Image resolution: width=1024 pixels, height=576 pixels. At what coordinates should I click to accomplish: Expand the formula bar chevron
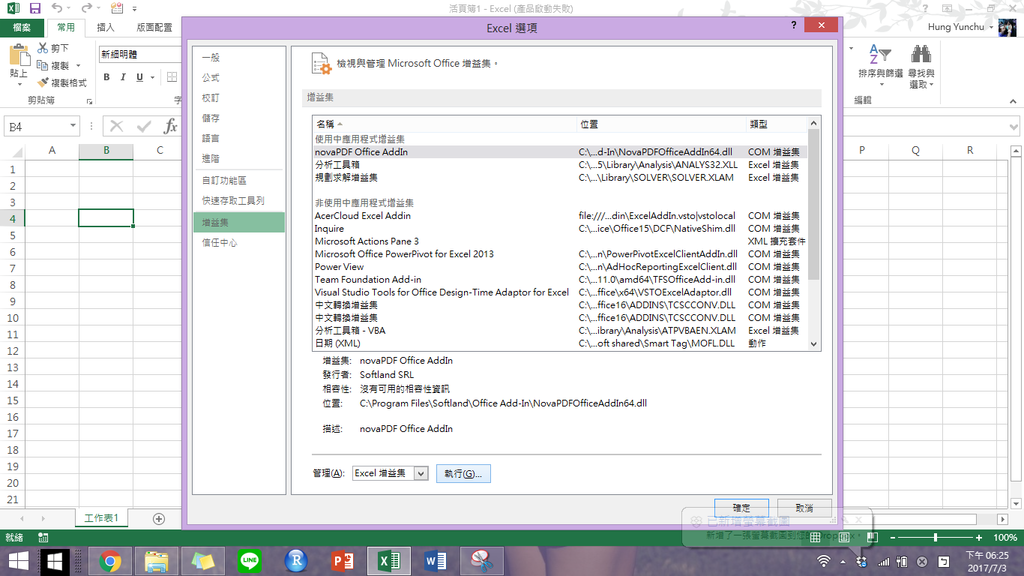point(1014,126)
